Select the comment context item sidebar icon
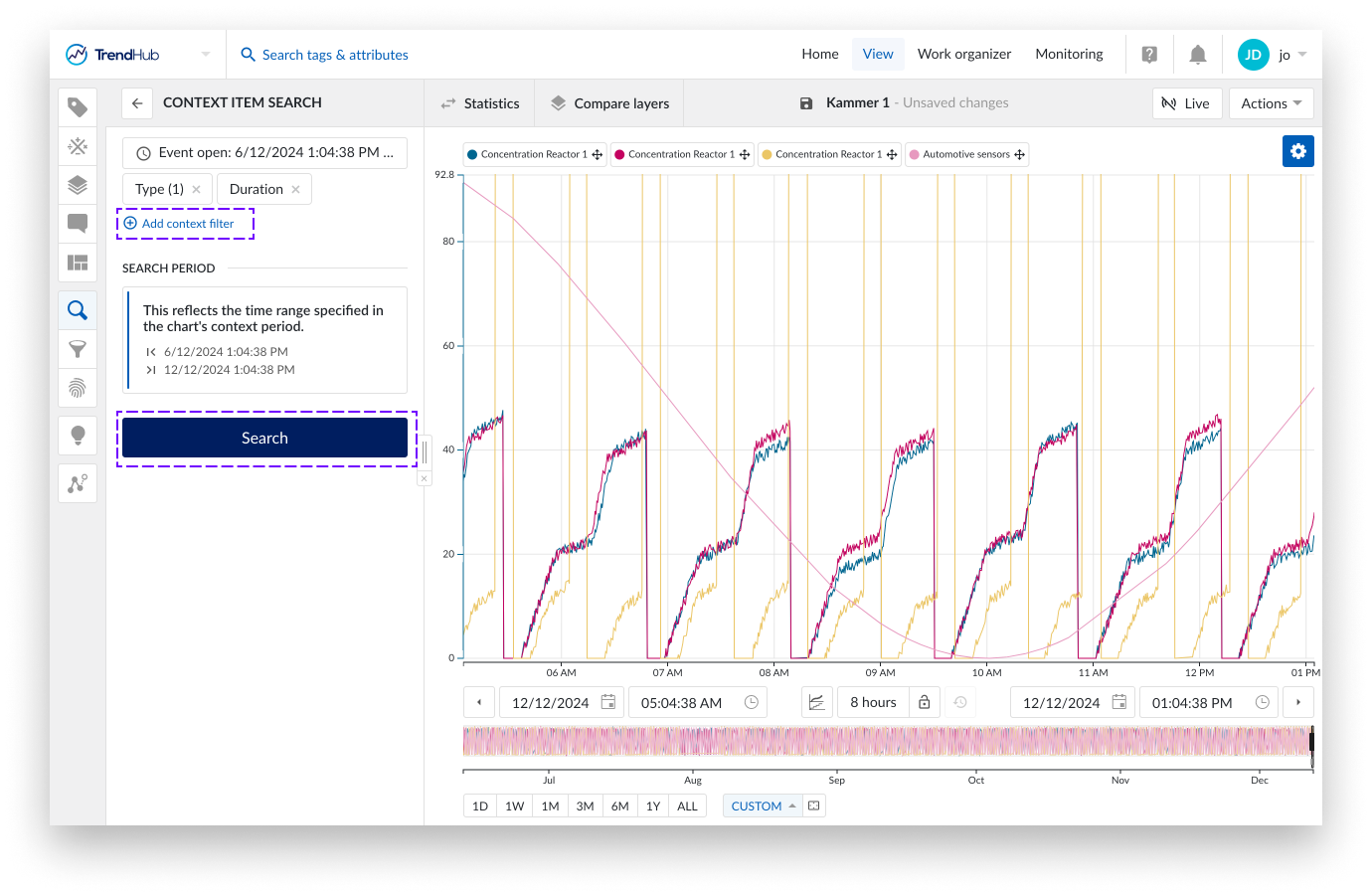The height and width of the screenshot is (895, 1372). tap(78, 223)
